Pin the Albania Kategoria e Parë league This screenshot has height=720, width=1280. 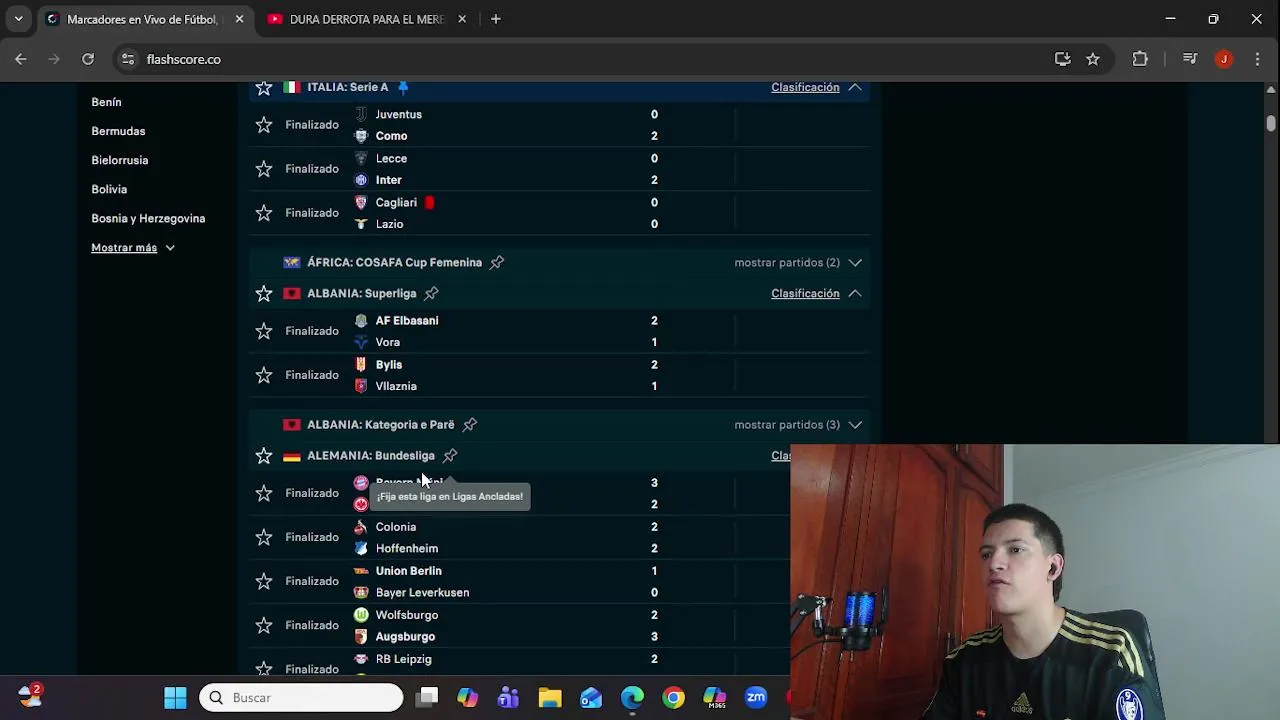(x=470, y=424)
